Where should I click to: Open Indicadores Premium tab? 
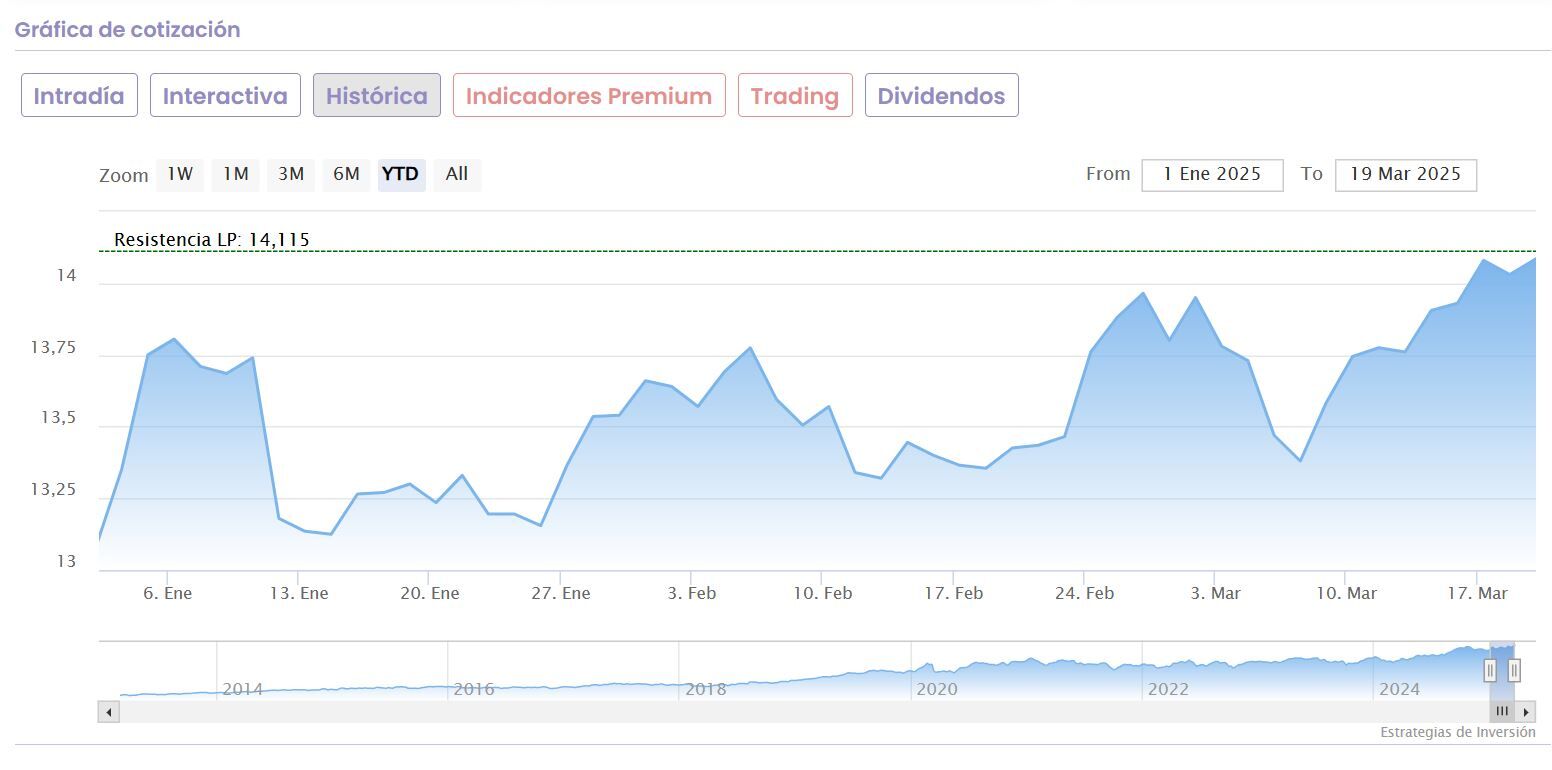[589, 96]
